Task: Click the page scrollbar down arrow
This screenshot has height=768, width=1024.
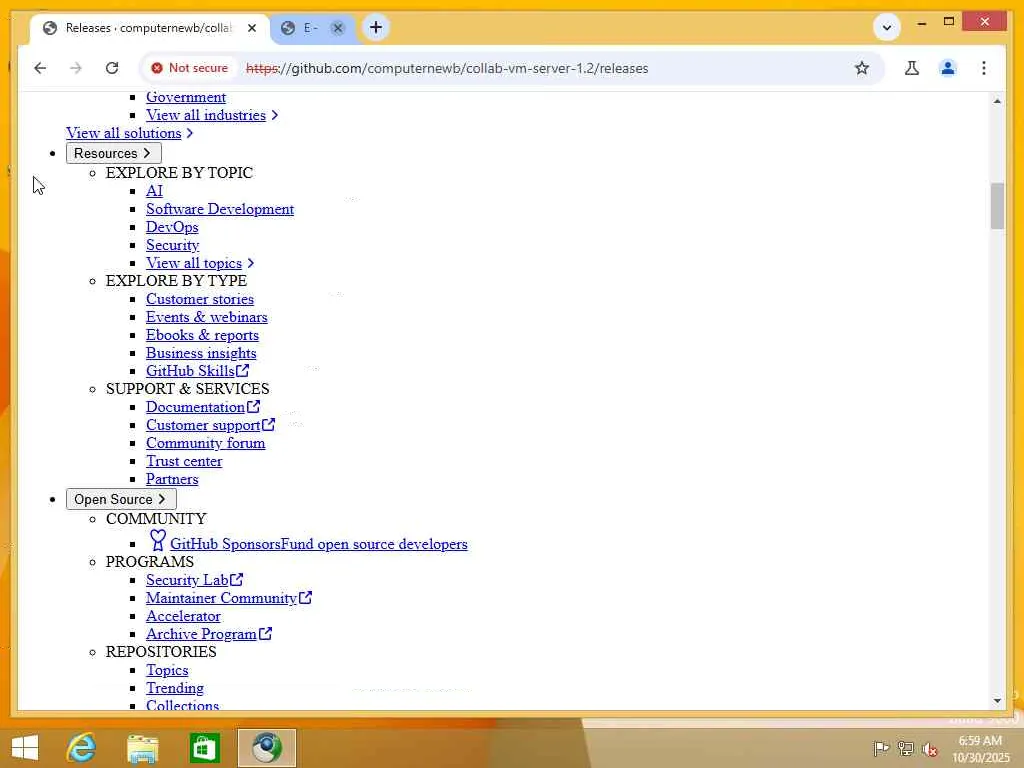Action: coord(997,701)
